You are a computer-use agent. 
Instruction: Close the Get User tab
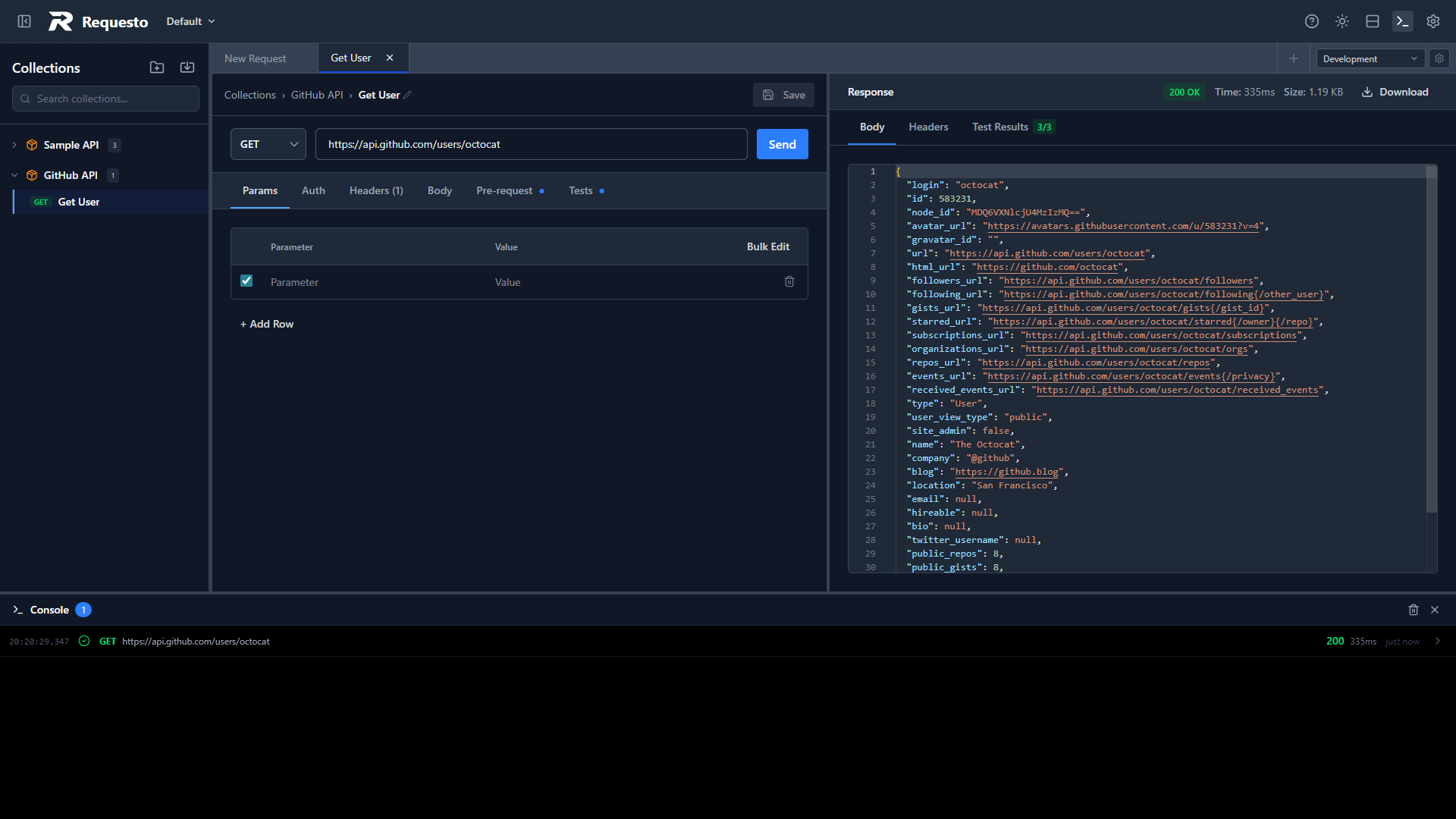pos(390,58)
